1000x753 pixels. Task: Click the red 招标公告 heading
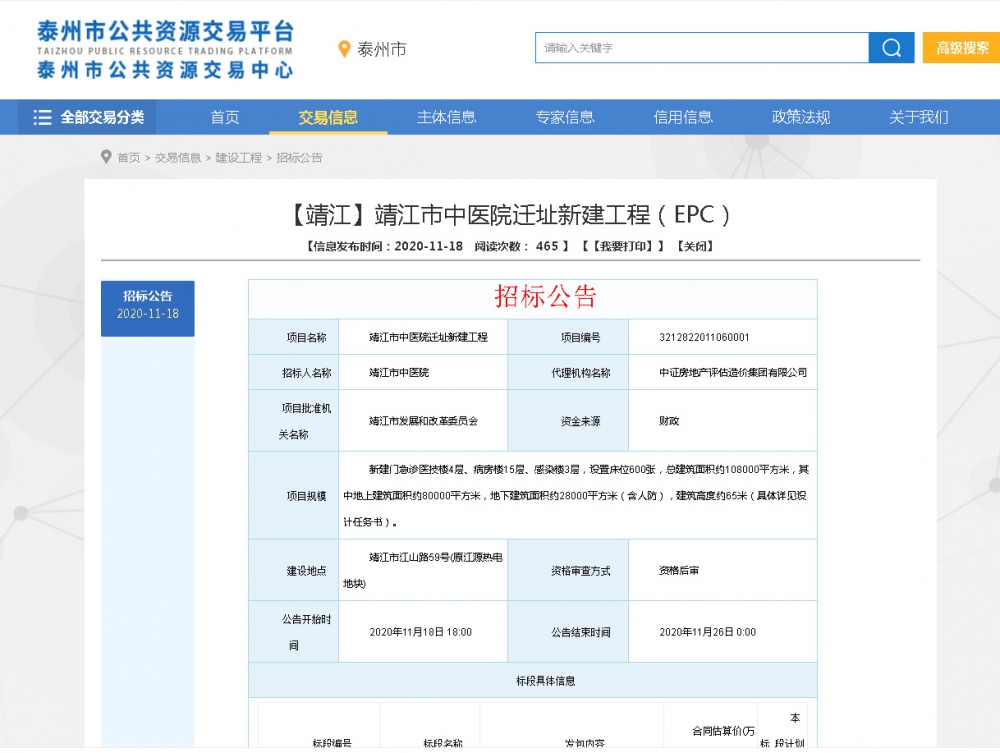[545, 297]
